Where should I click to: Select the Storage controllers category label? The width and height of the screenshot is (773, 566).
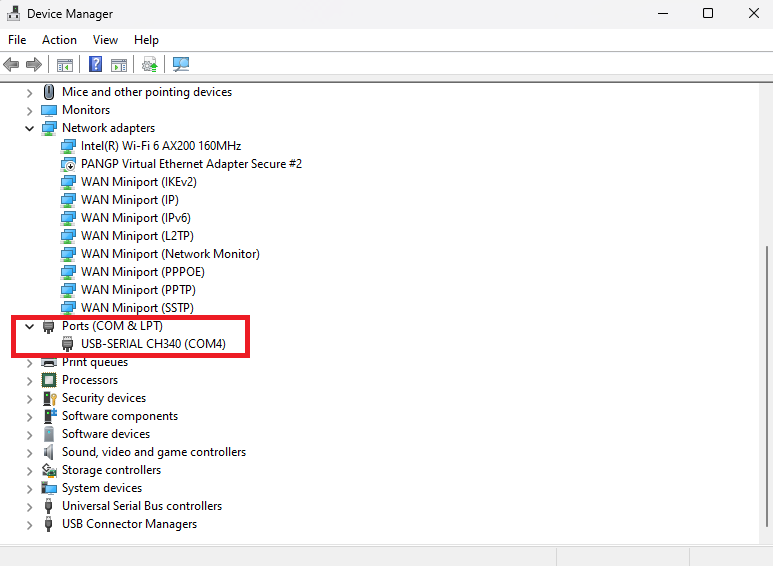click(x=111, y=470)
